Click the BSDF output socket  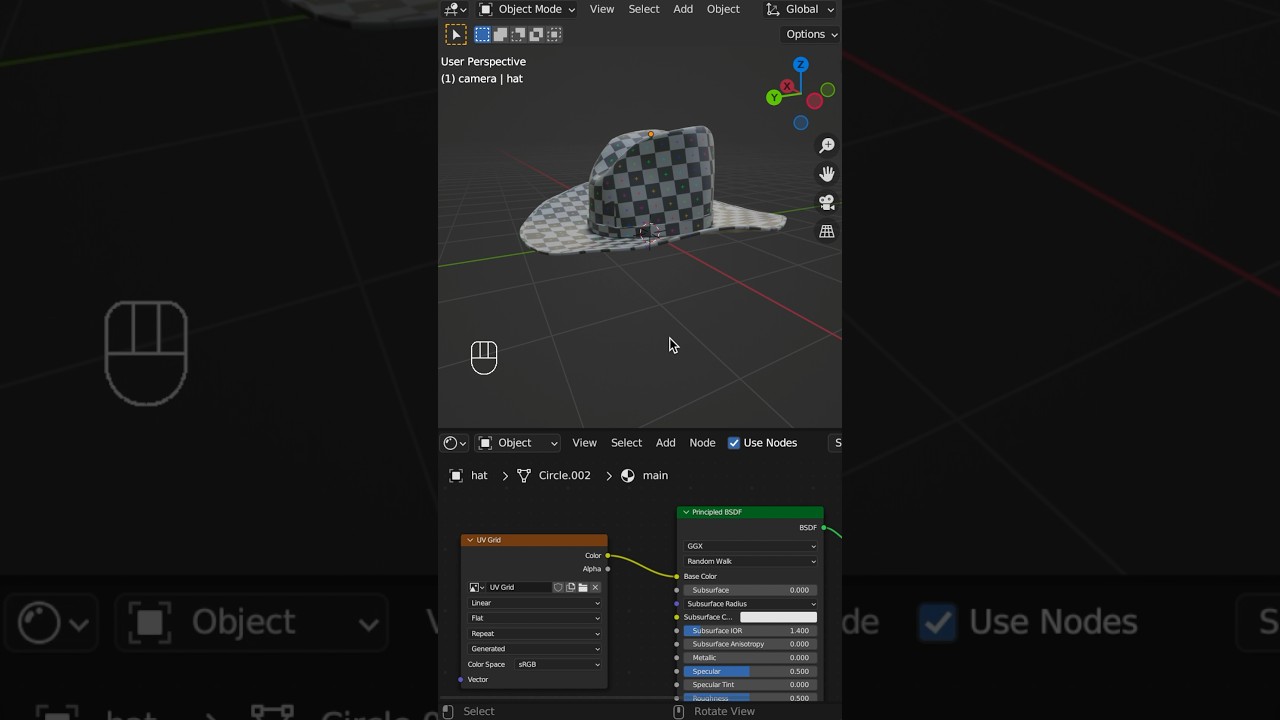[x=824, y=528]
